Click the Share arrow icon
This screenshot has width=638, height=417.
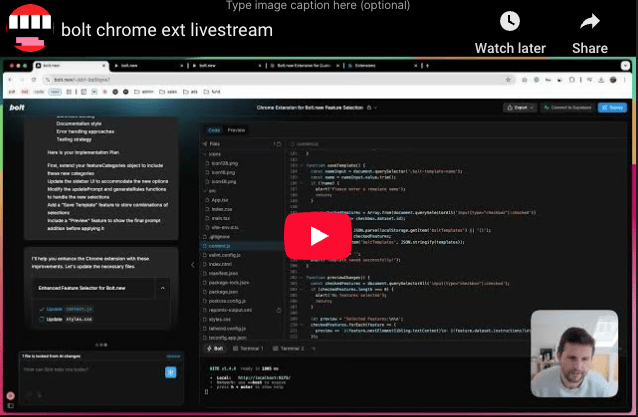pyautogui.click(x=590, y=21)
